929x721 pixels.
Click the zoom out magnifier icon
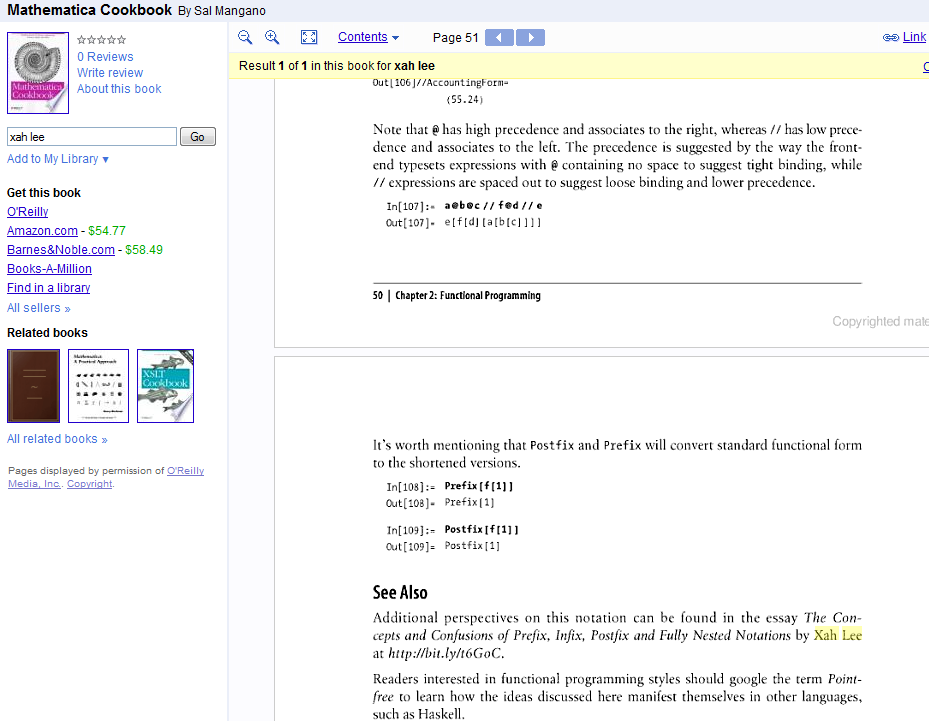click(x=245, y=38)
